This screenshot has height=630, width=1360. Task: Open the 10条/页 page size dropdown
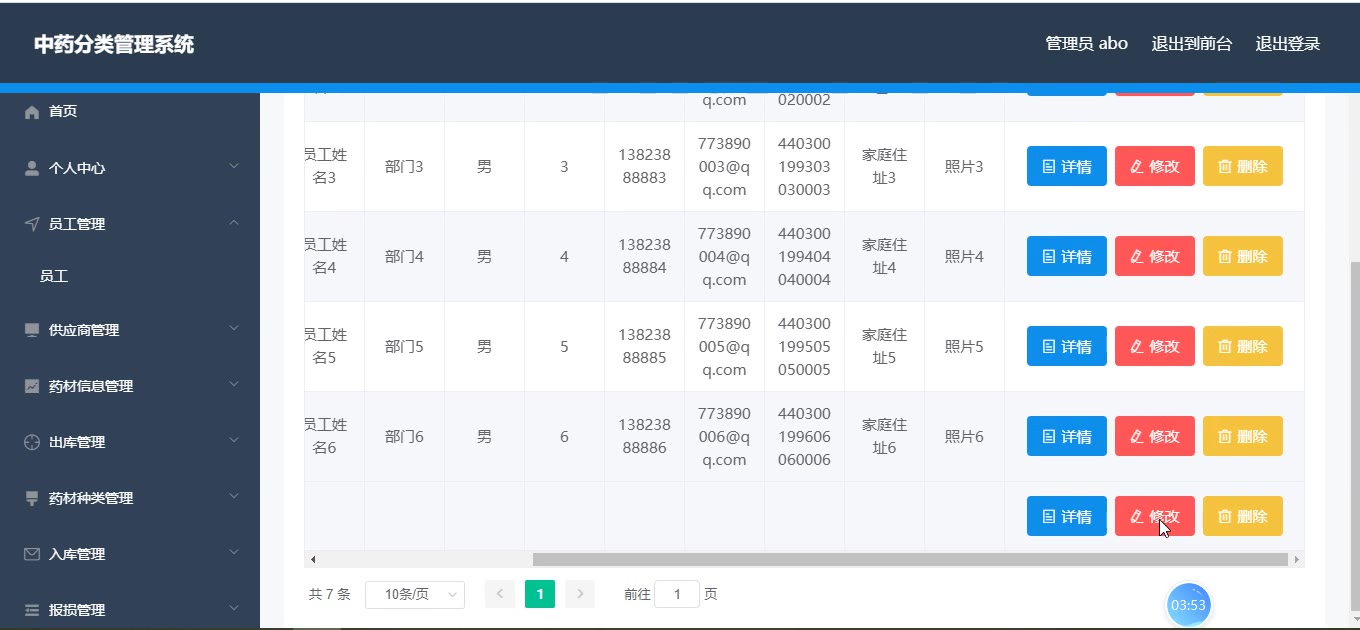415,594
